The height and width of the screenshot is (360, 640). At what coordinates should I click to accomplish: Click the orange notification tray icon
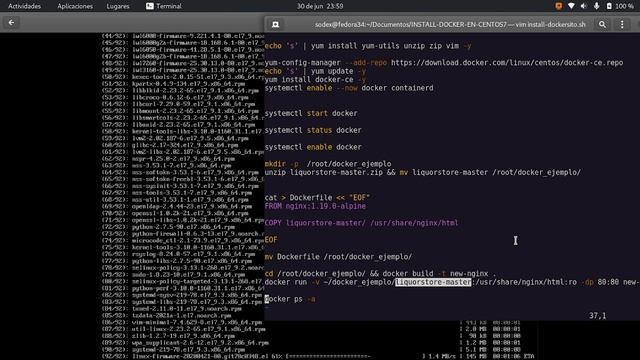558,6
